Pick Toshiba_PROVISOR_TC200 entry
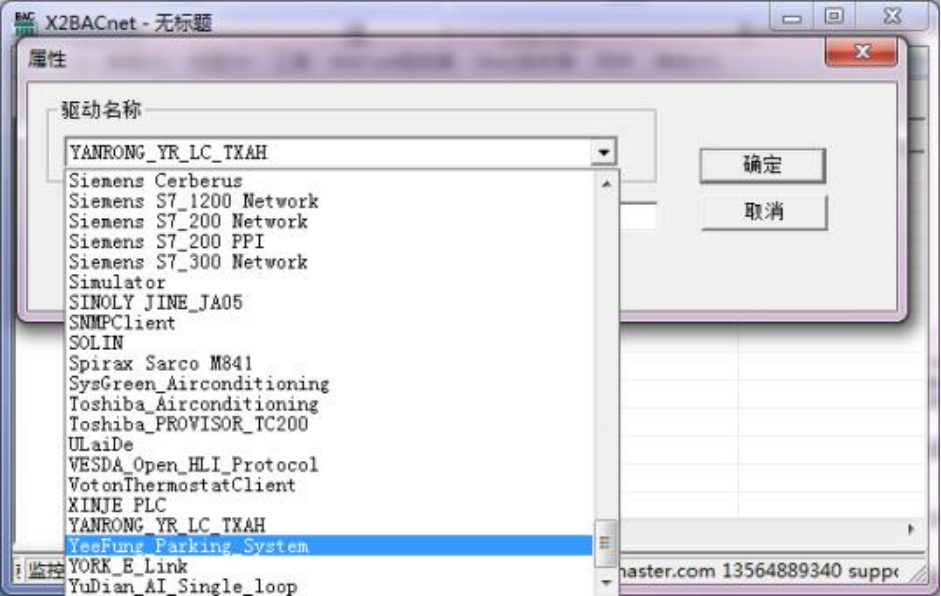This screenshot has width=941, height=596. (329, 424)
